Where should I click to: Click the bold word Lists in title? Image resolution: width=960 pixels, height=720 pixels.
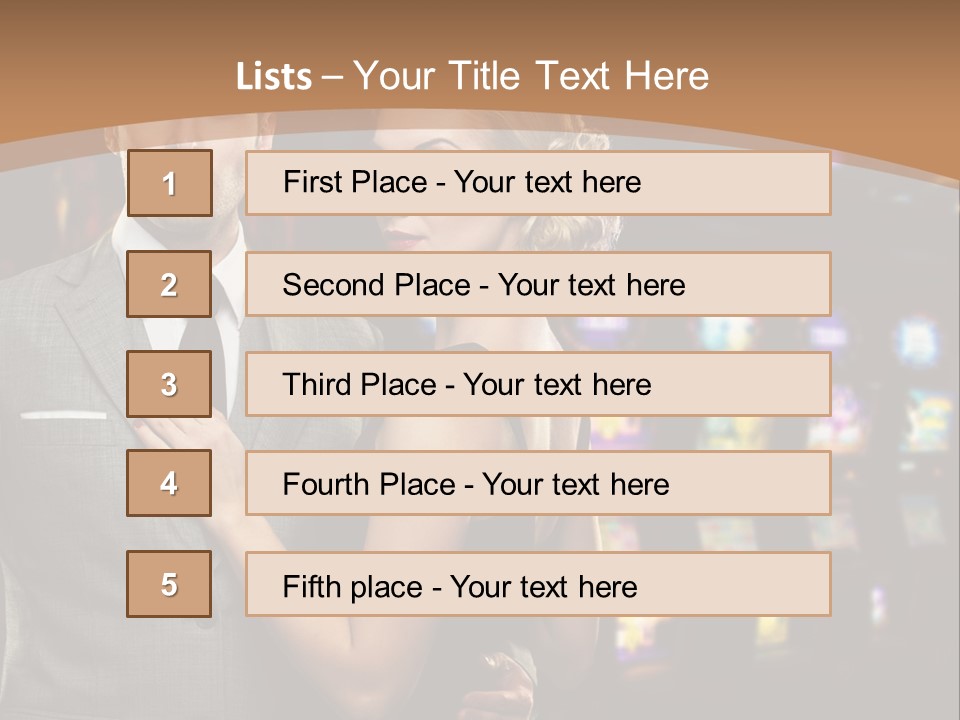pos(274,77)
